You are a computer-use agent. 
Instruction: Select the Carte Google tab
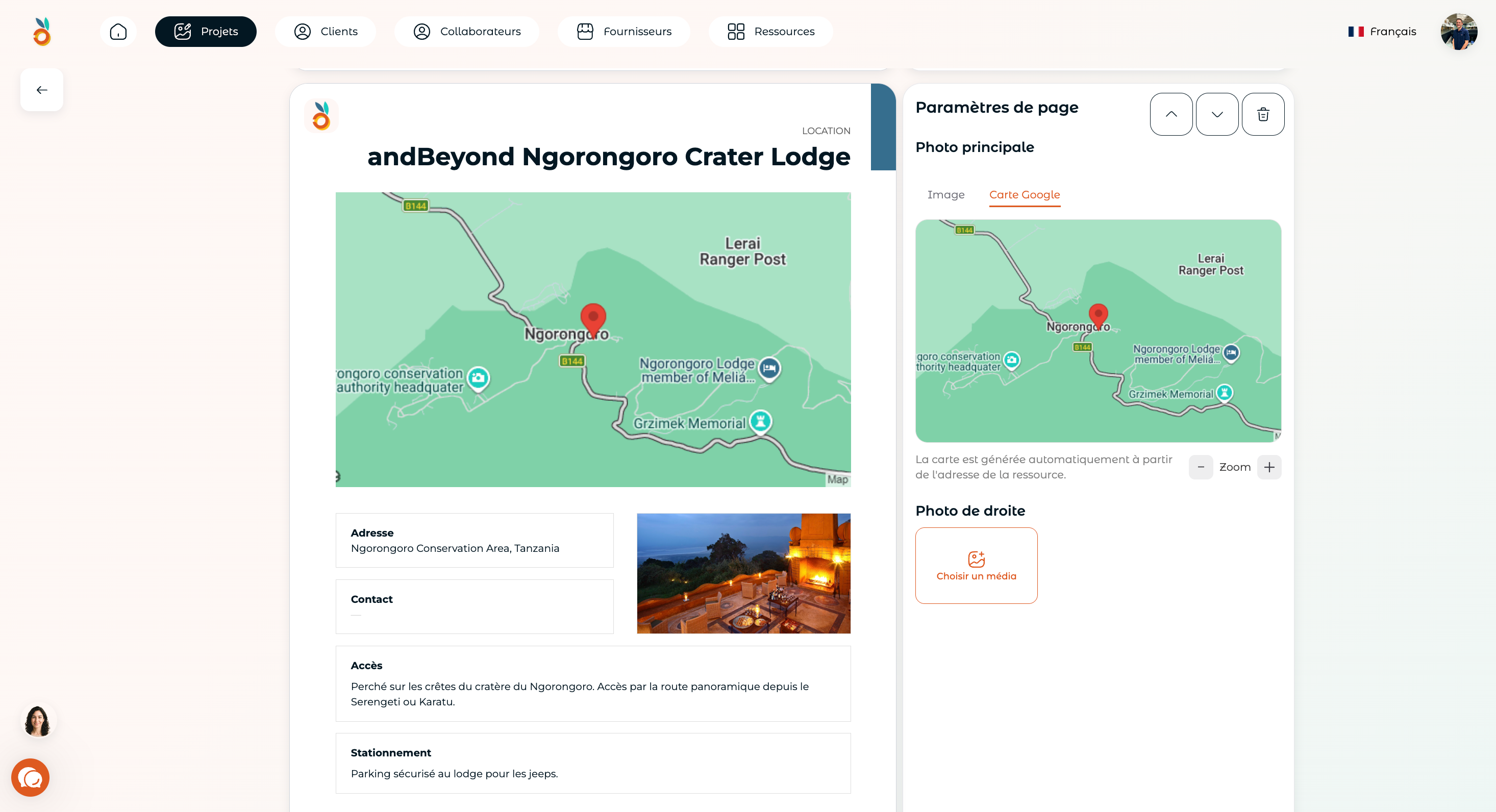pyautogui.click(x=1025, y=195)
